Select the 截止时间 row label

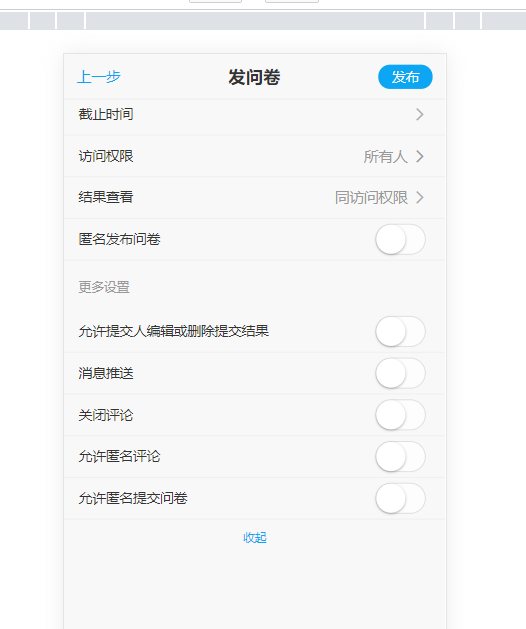click(x=106, y=114)
